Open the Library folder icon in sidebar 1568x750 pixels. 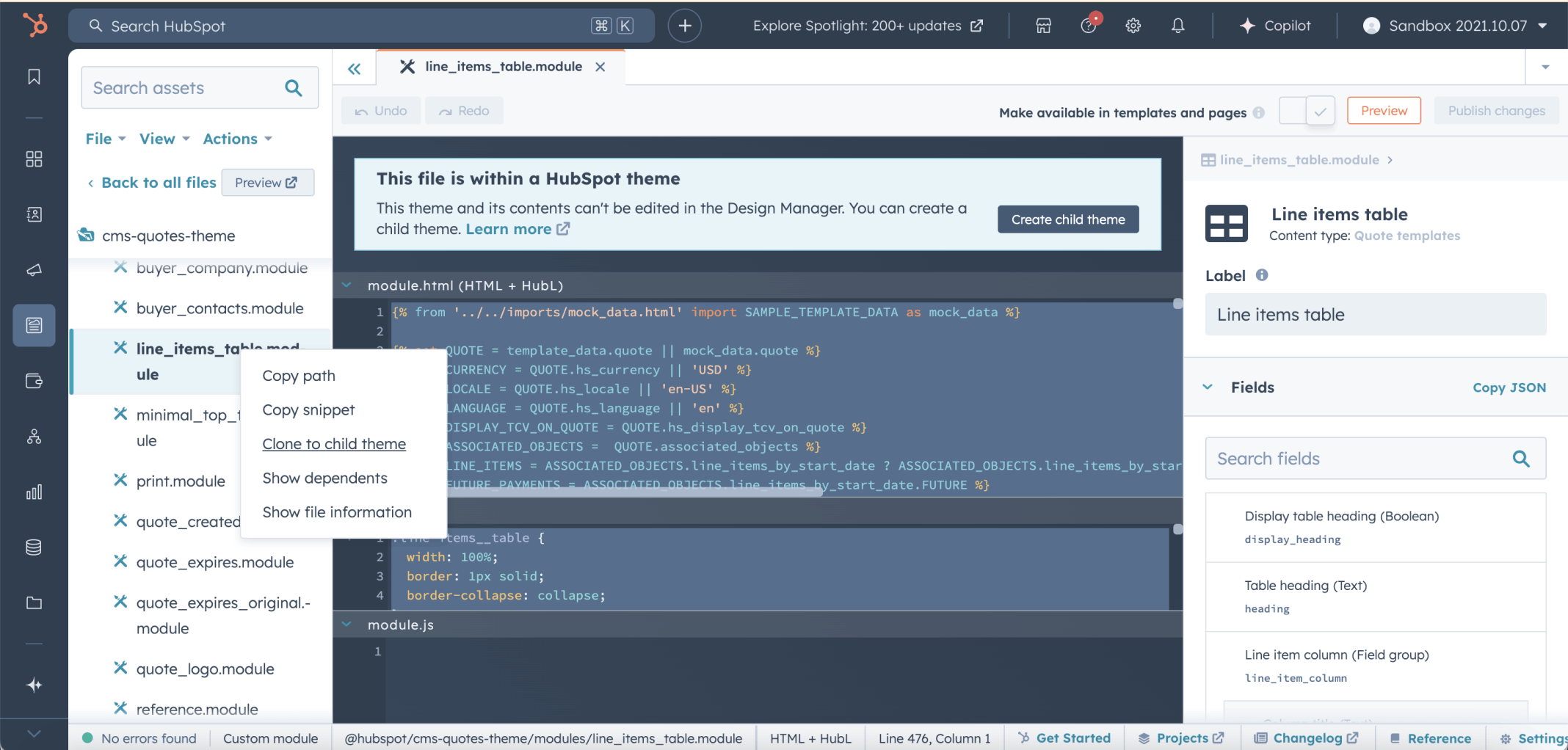tap(34, 602)
